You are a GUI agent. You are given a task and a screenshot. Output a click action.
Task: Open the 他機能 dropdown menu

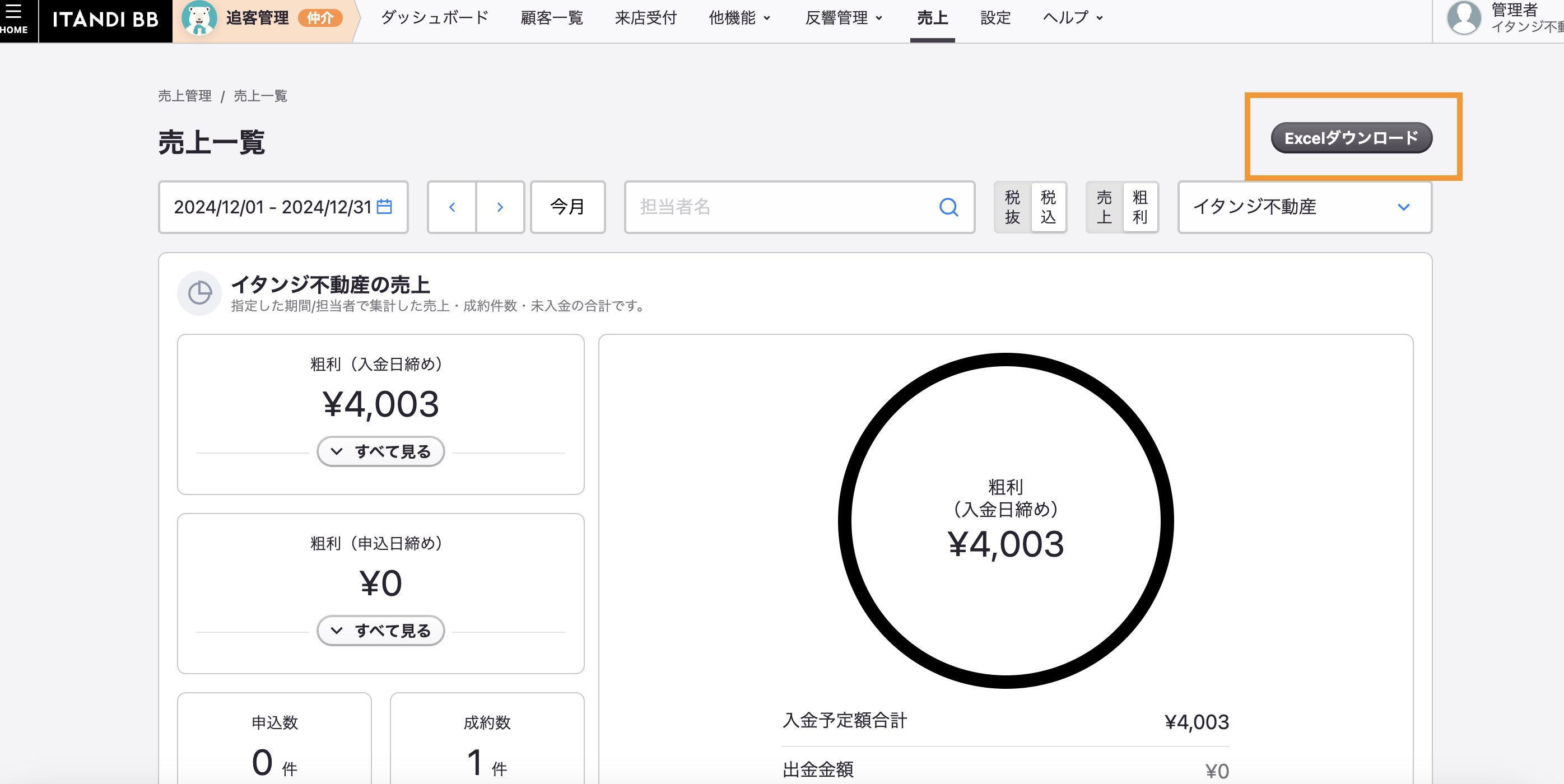pyautogui.click(x=739, y=18)
